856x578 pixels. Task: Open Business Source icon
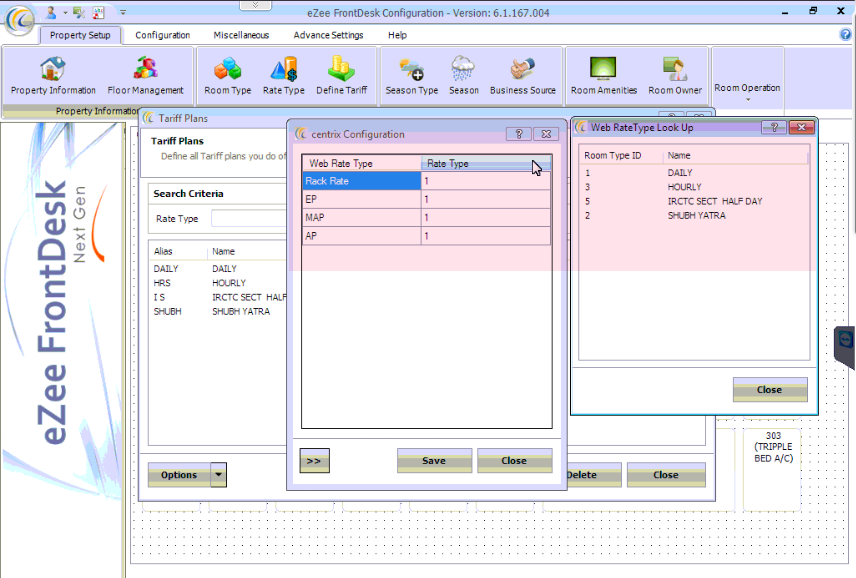click(x=522, y=76)
